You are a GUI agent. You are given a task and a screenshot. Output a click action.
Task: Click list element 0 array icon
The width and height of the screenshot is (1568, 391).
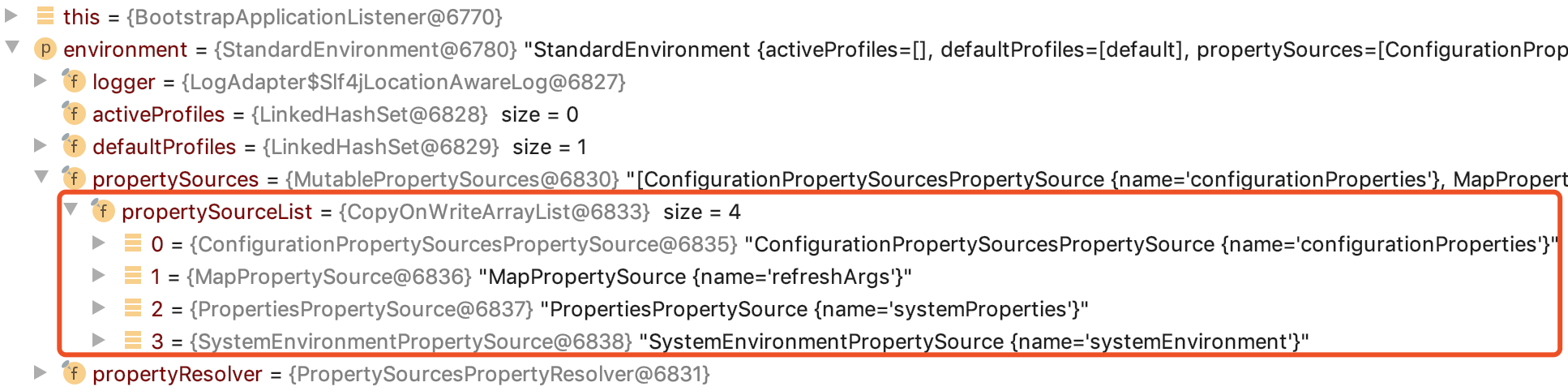(133, 243)
